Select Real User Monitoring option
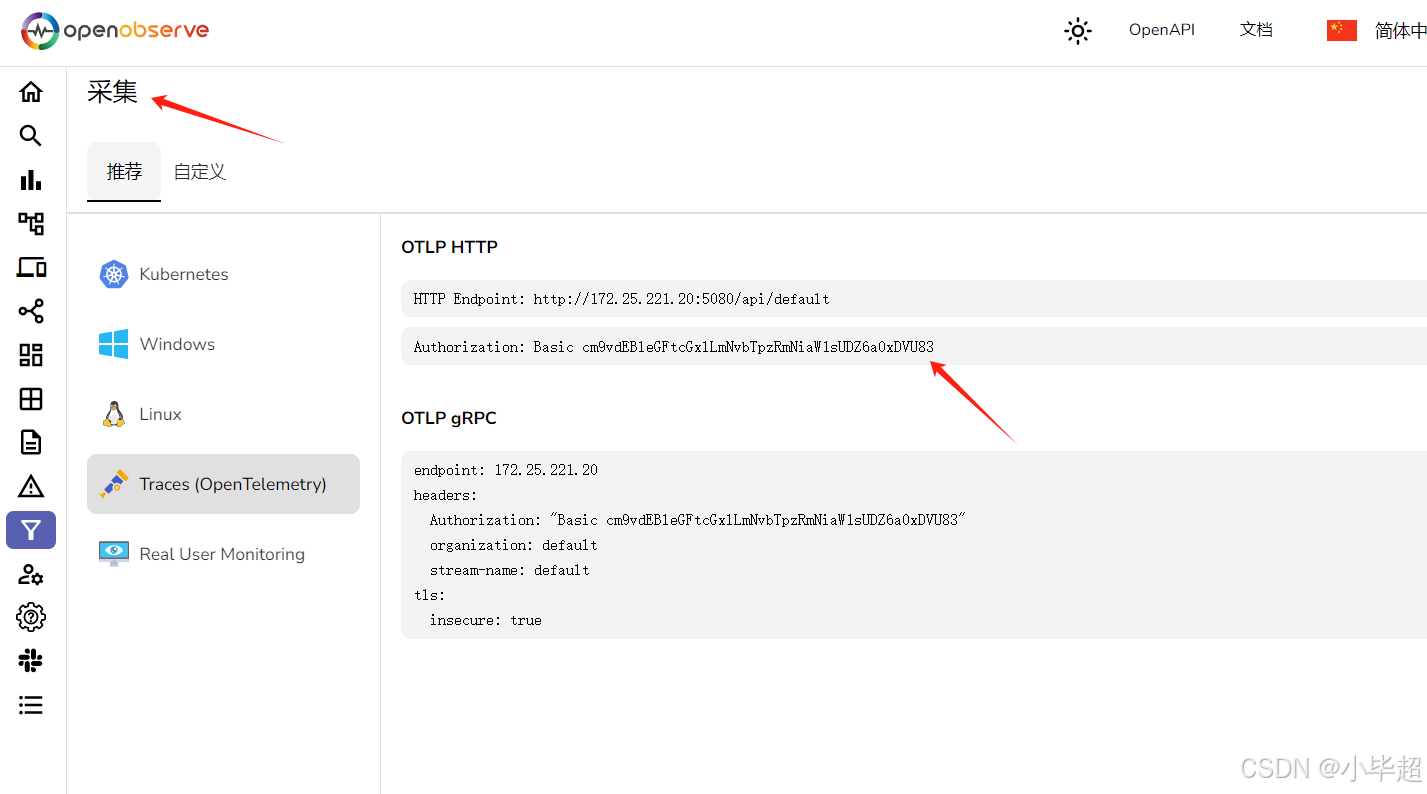Viewport: 1427px width, 794px height. point(223,554)
